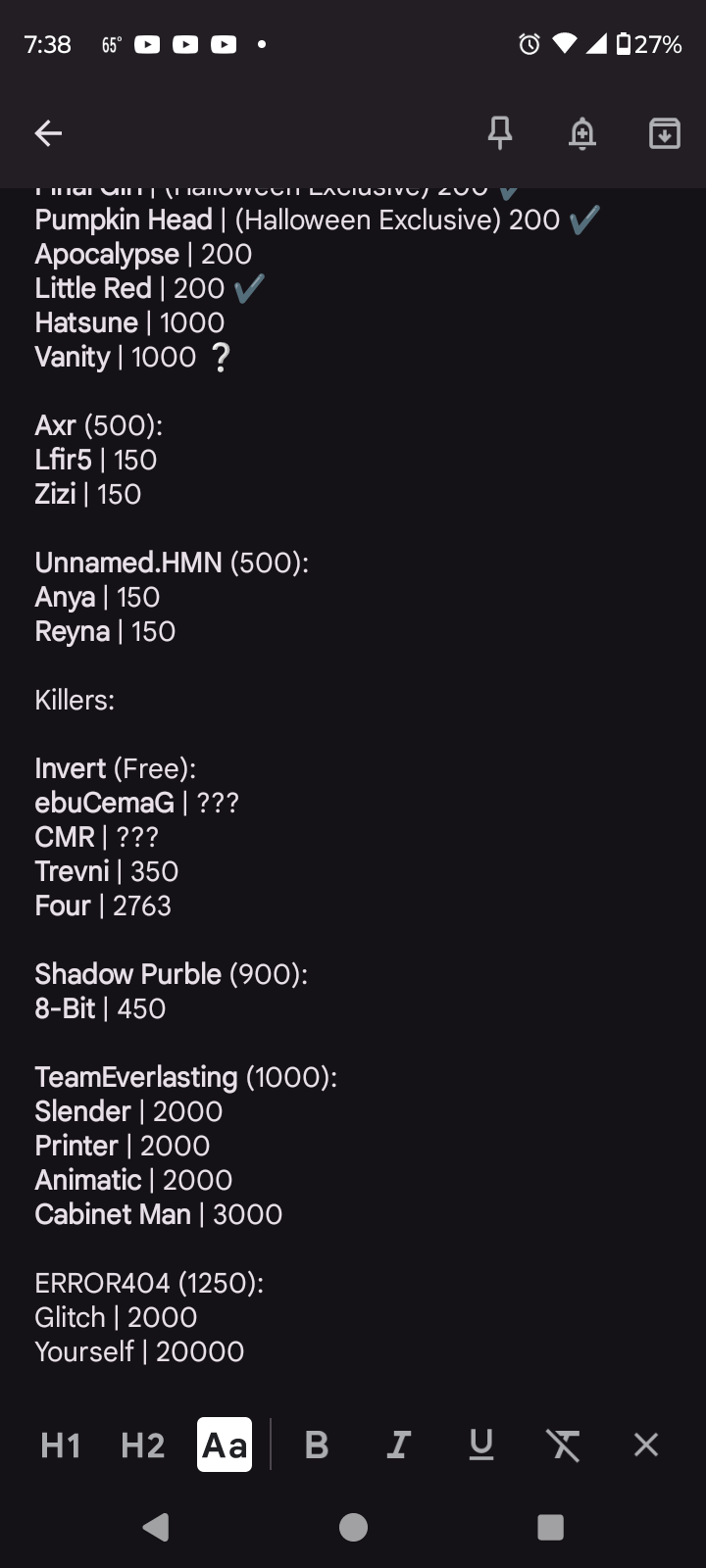Tap the Hatsune | 1000 line
706x1568 pixels.
(129, 322)
